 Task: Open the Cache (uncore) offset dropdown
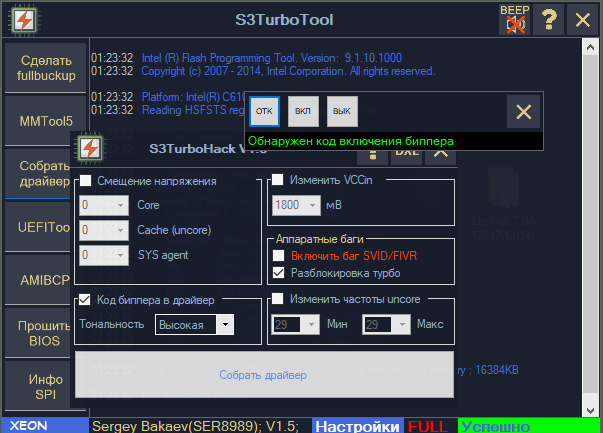tap(104, 230)
